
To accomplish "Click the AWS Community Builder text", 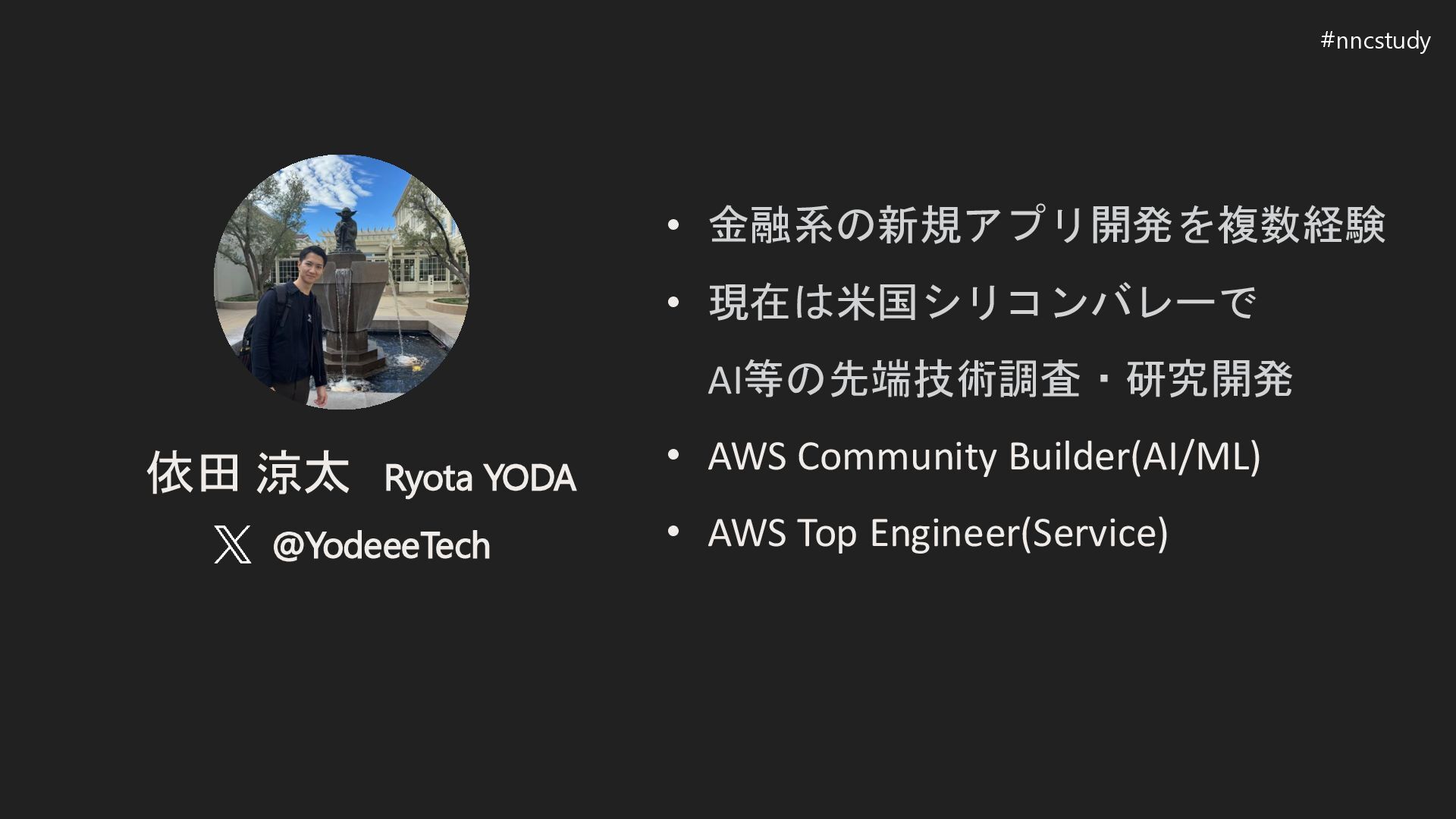I will click(x=918, y=457).
